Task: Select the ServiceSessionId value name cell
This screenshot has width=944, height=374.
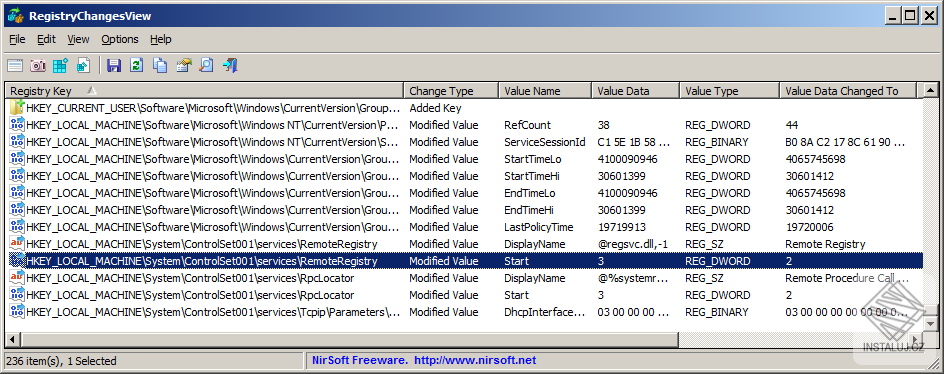Action: click(x=545, y=142)
